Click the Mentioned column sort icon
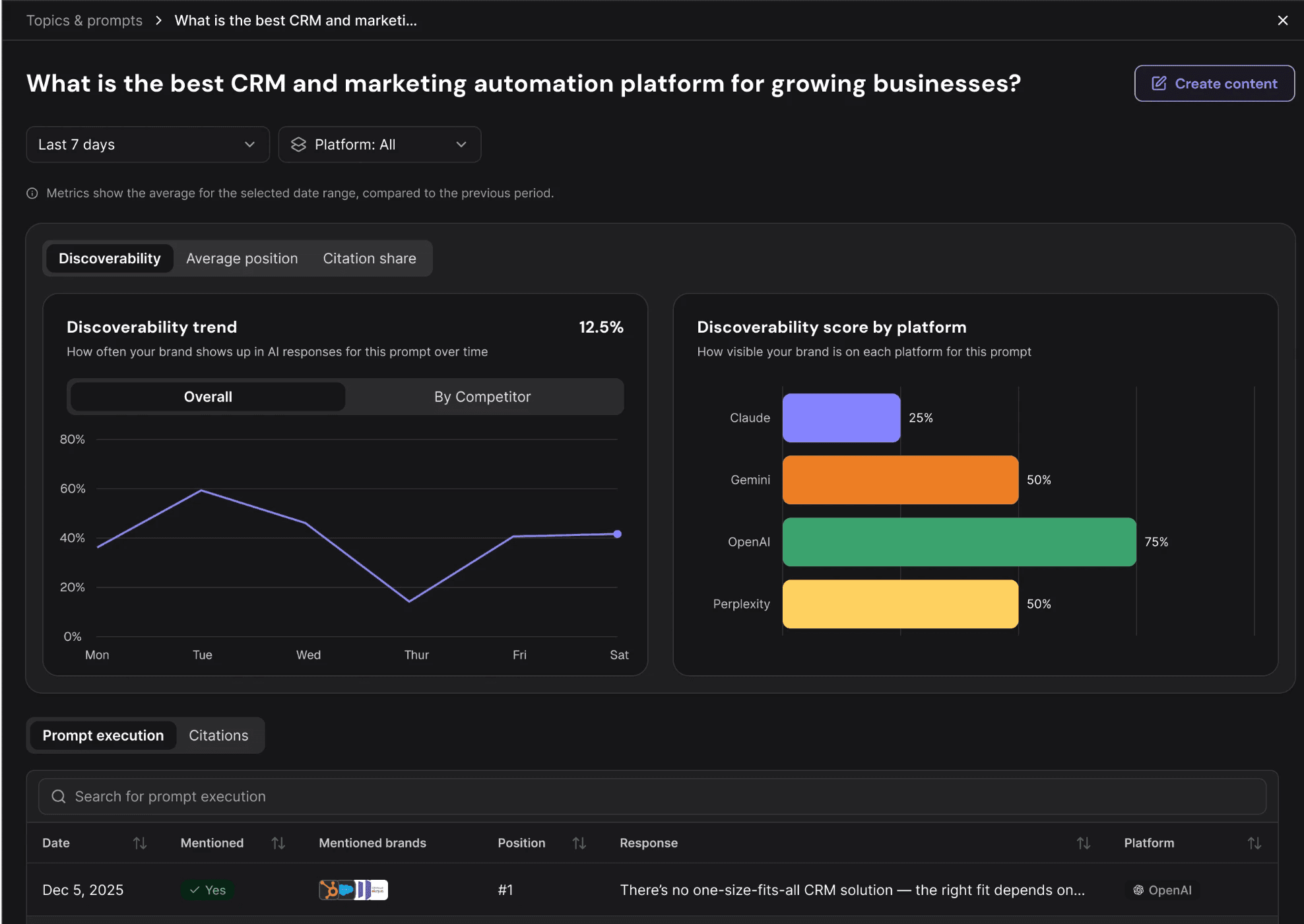The width and height of the screenshot is (1304, 924). [278, 843]
